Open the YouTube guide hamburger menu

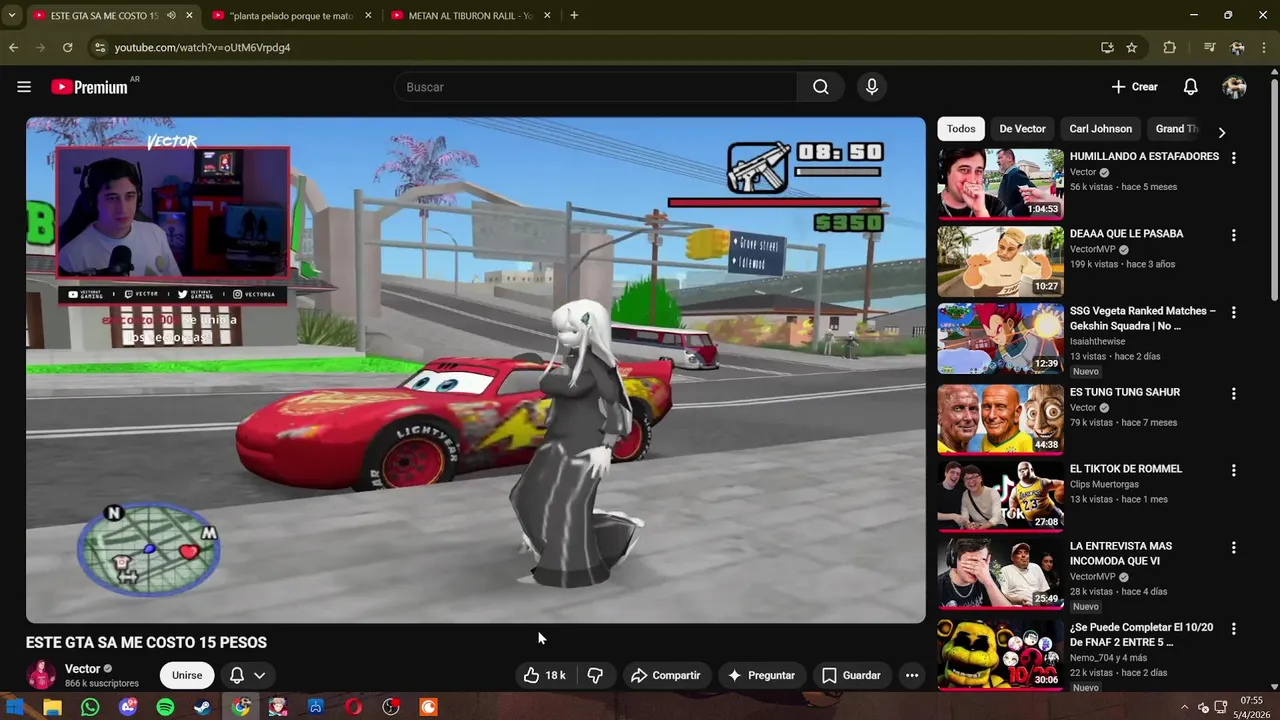point(24,87)
